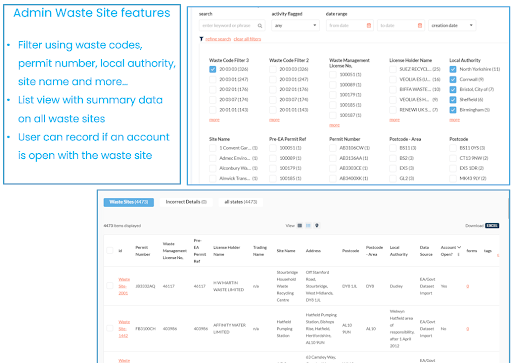
Task: Tick BIFFA WASTE... license holder checkbox
Action: 393,89
